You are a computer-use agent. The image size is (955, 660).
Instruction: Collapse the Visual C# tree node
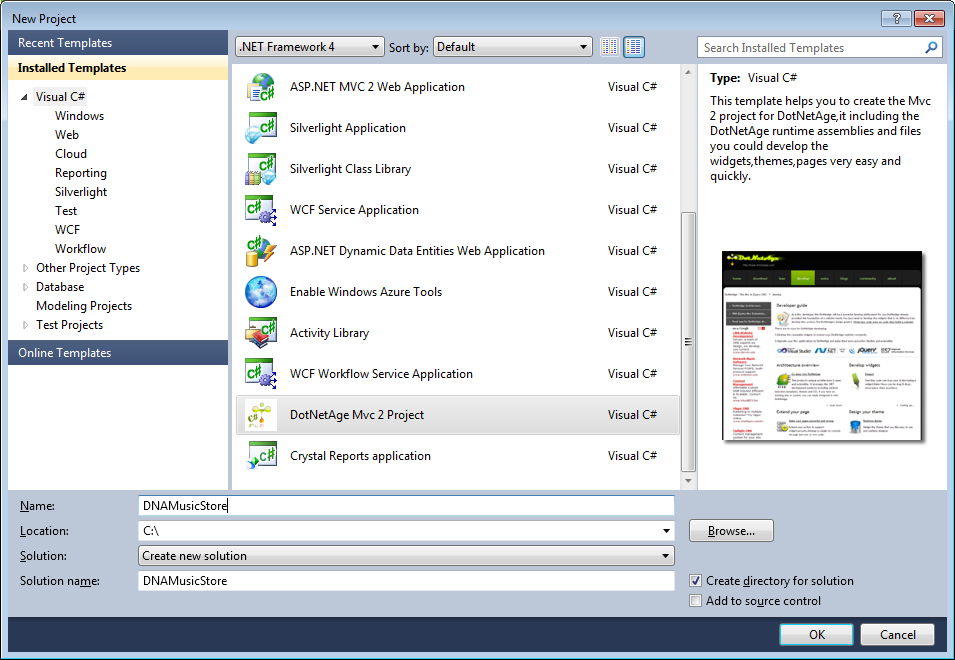point(24,97)
